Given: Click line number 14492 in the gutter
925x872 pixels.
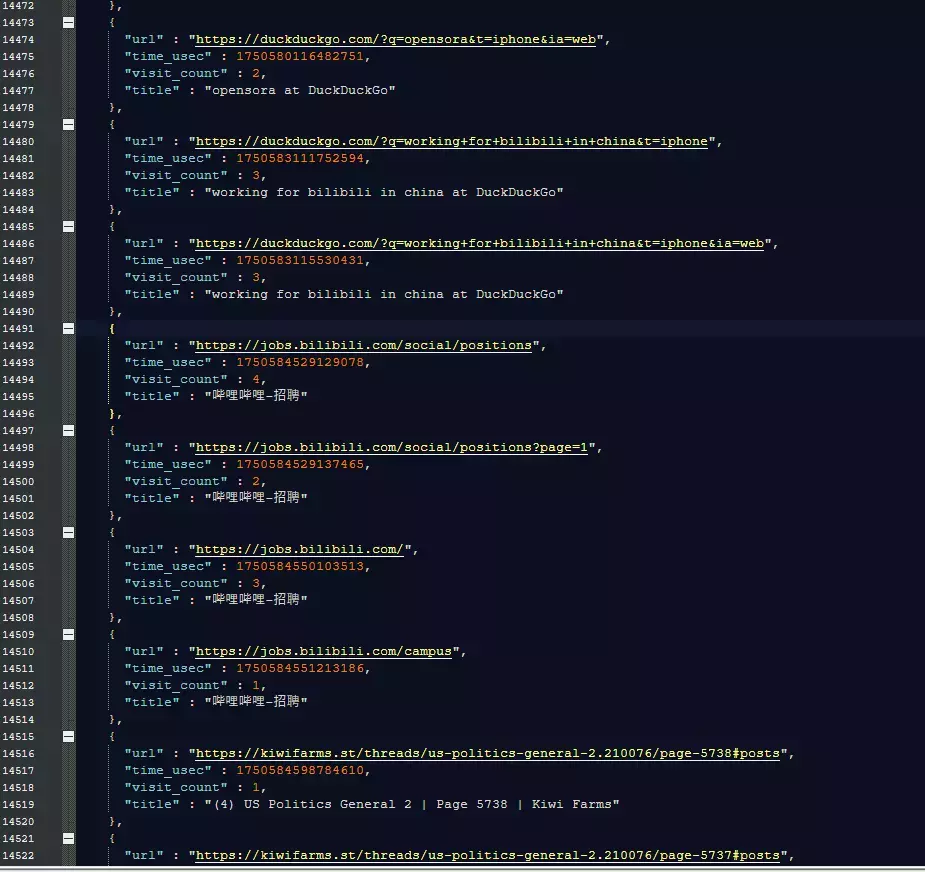Looking at the screenshot, I should (x=18, y=346).
